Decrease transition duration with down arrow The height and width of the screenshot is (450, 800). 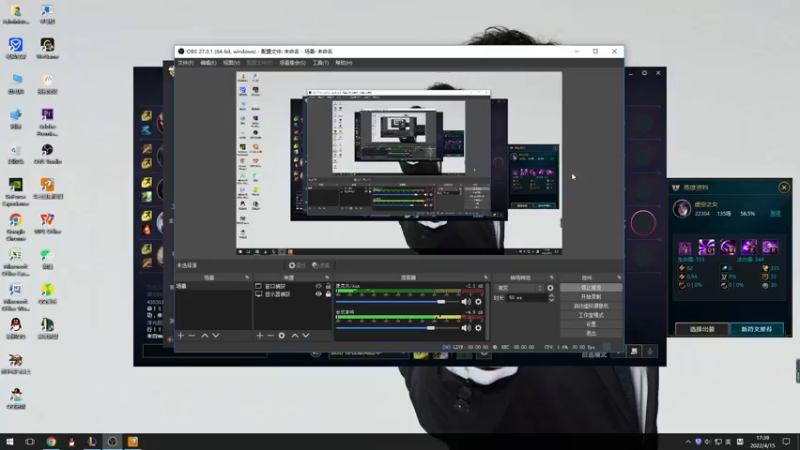pyautogui.click(x=551, y=300)
